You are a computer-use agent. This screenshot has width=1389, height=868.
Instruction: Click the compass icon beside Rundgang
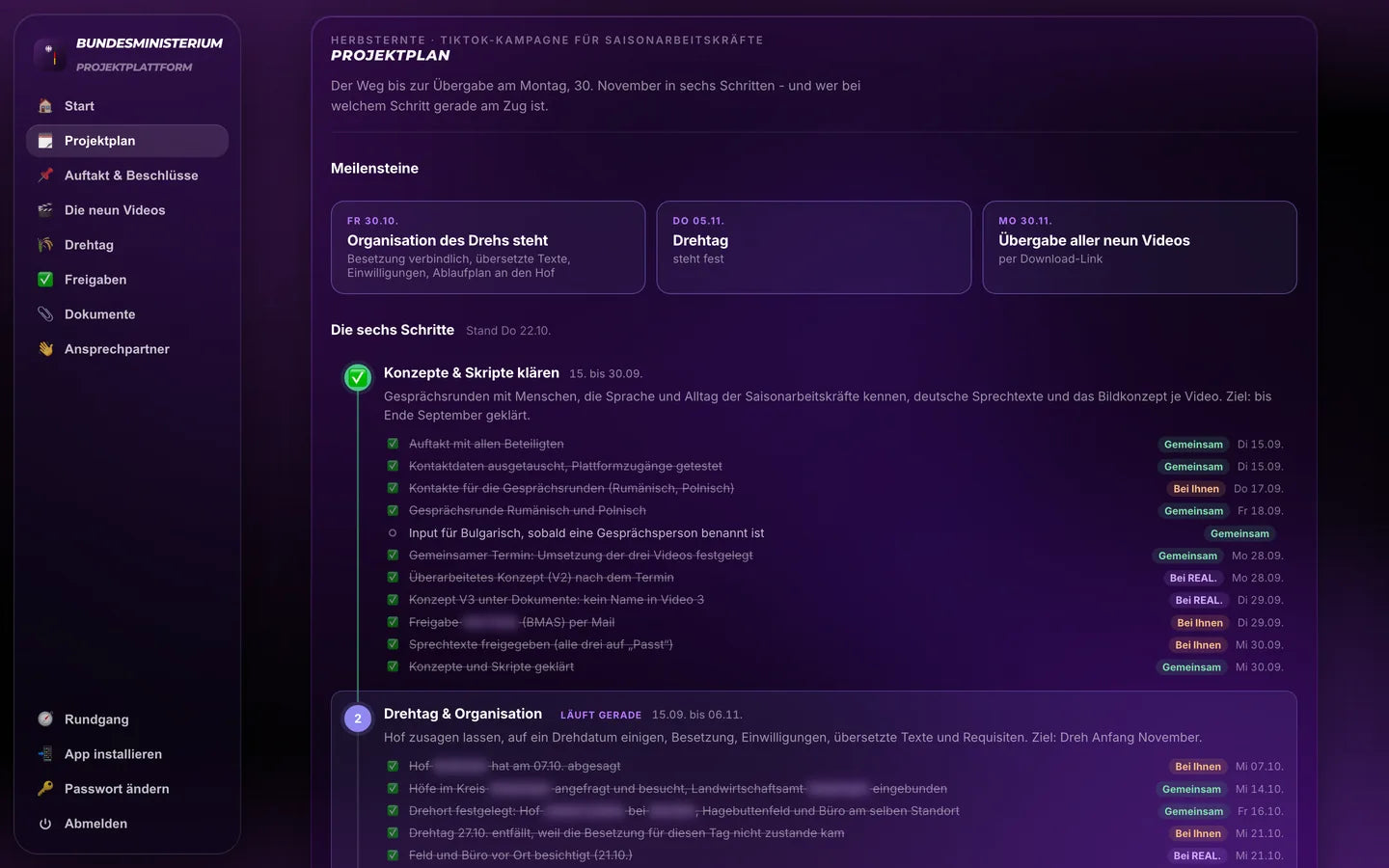pos(45,719)
